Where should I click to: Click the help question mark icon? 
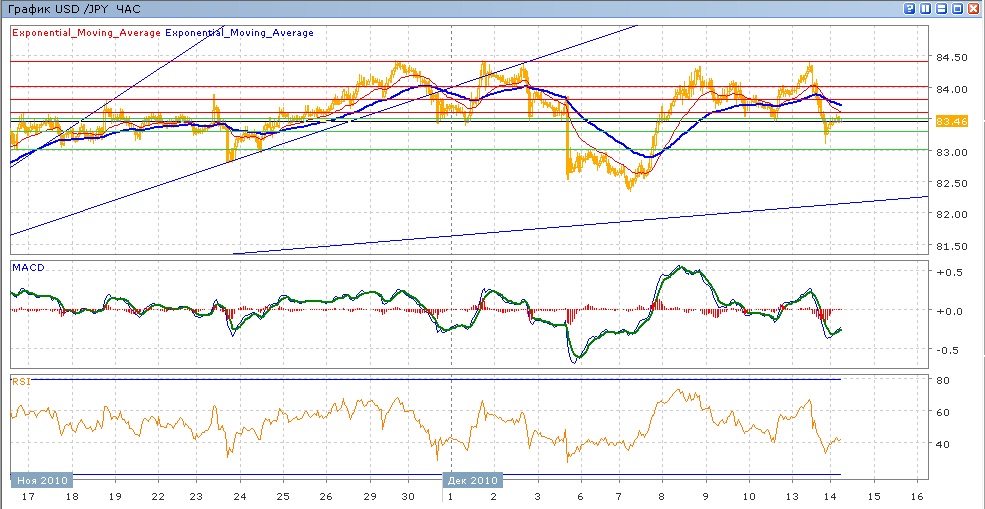coord(910,8)
